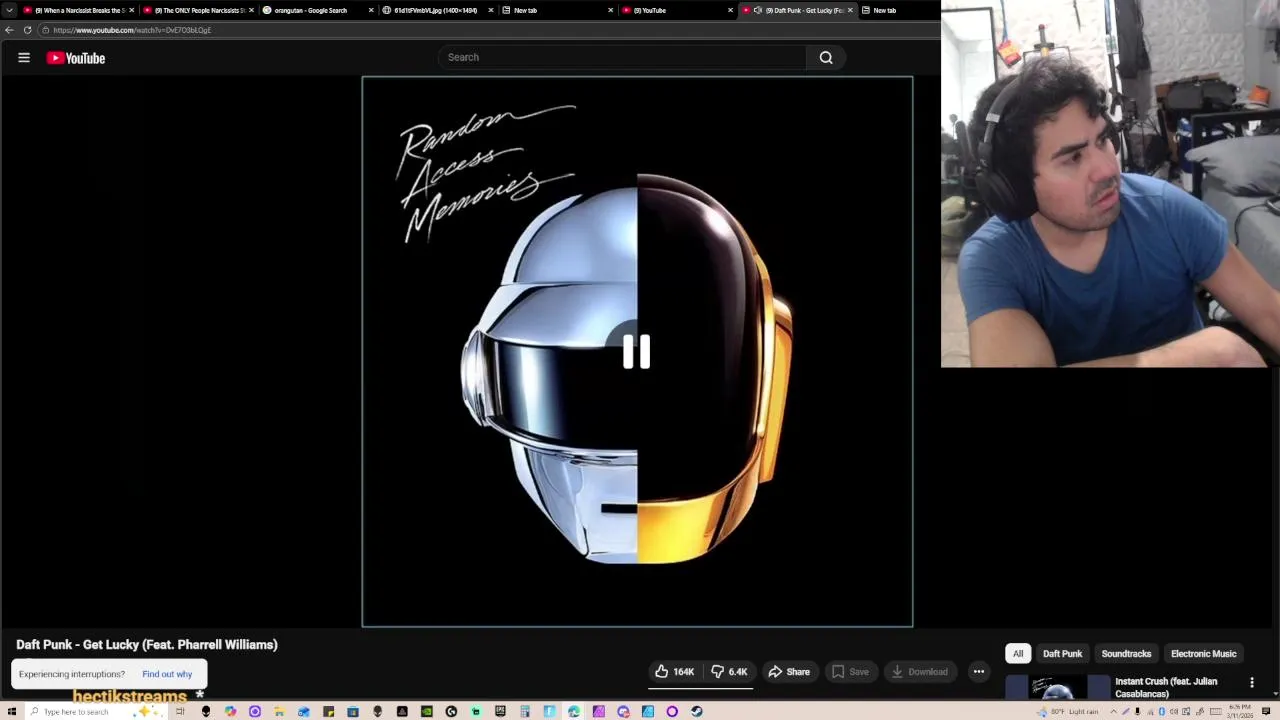Open the calculator icon on the taskbar

(525, 711)
